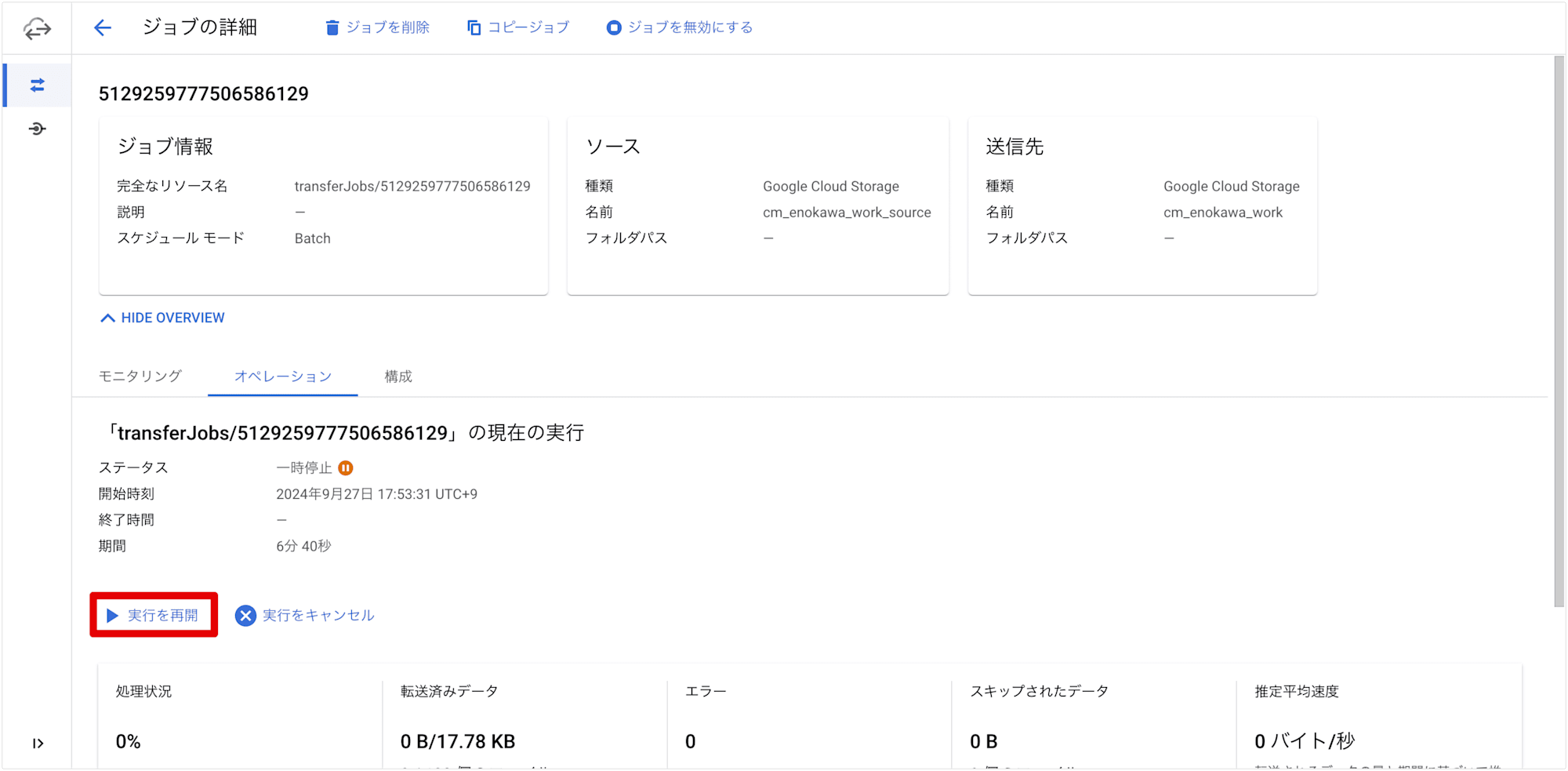1568x771 pixels.
Task: Click the 完全なリソース名 label
Action: coord(172,187)
